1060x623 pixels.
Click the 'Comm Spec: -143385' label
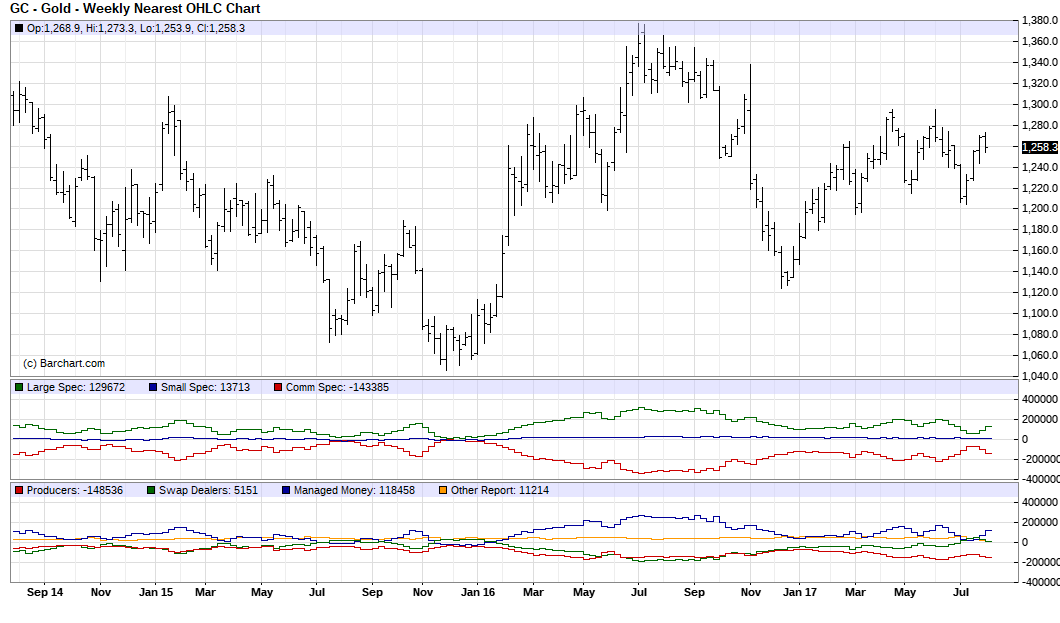[x=337, y=387]
